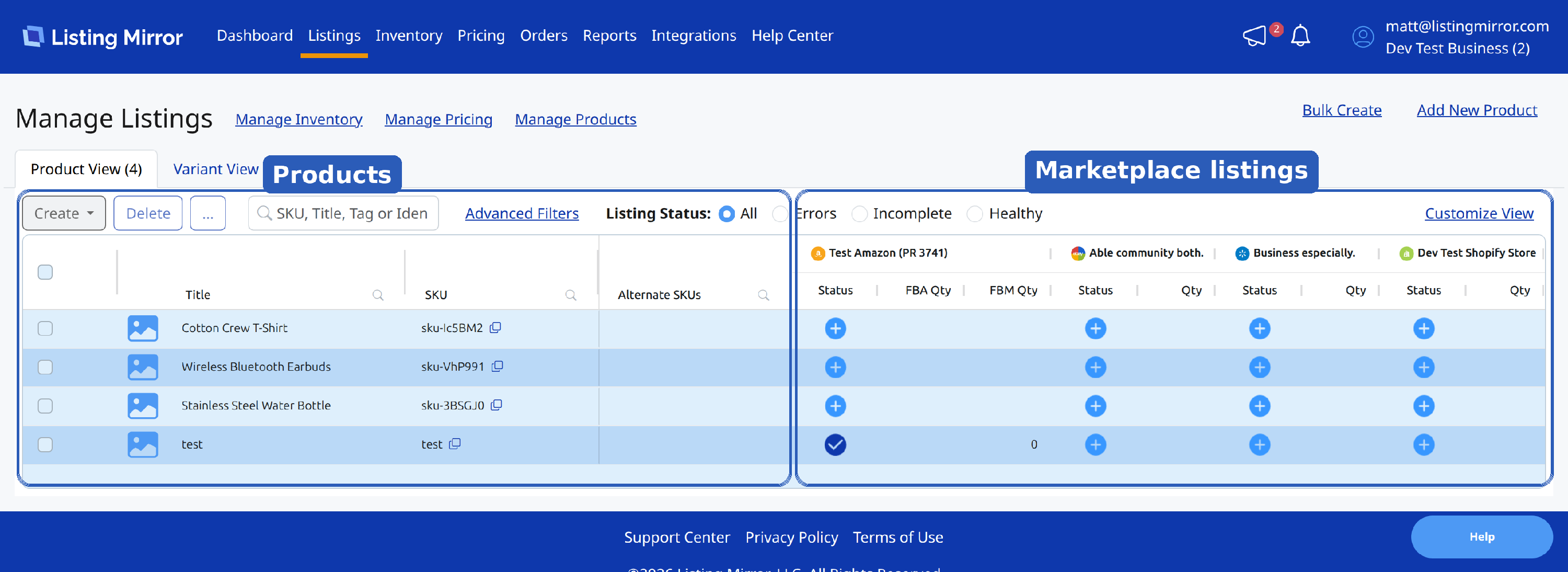Click the Bulk Create link

1342,110
